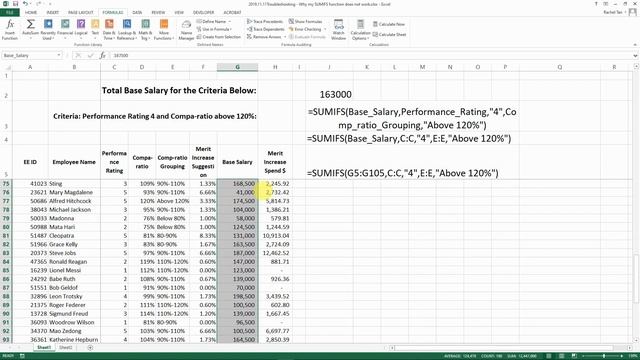Image resolution: width=640 pixels, height=360 pixels.
Task: Open the Name Manager
Action: click(186, 30)
